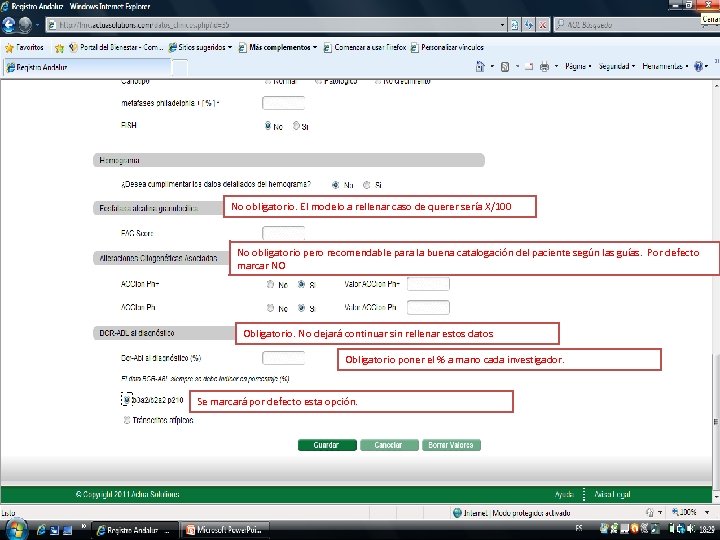This screenshot has width=720, height=540.
Task: Select No for detailed hemograma data
Action: 335,185
